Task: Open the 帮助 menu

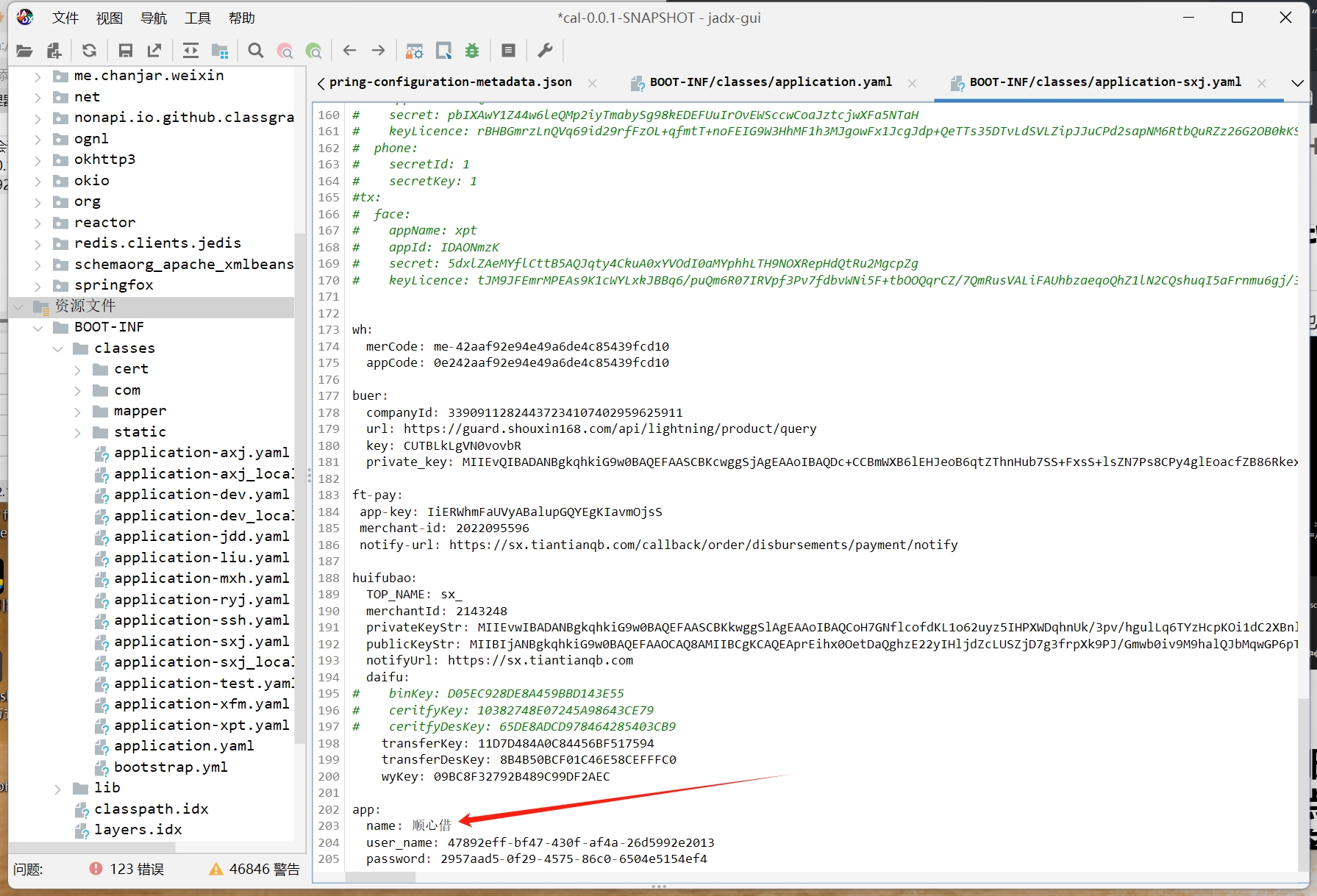Action: (x=242, y=18)
